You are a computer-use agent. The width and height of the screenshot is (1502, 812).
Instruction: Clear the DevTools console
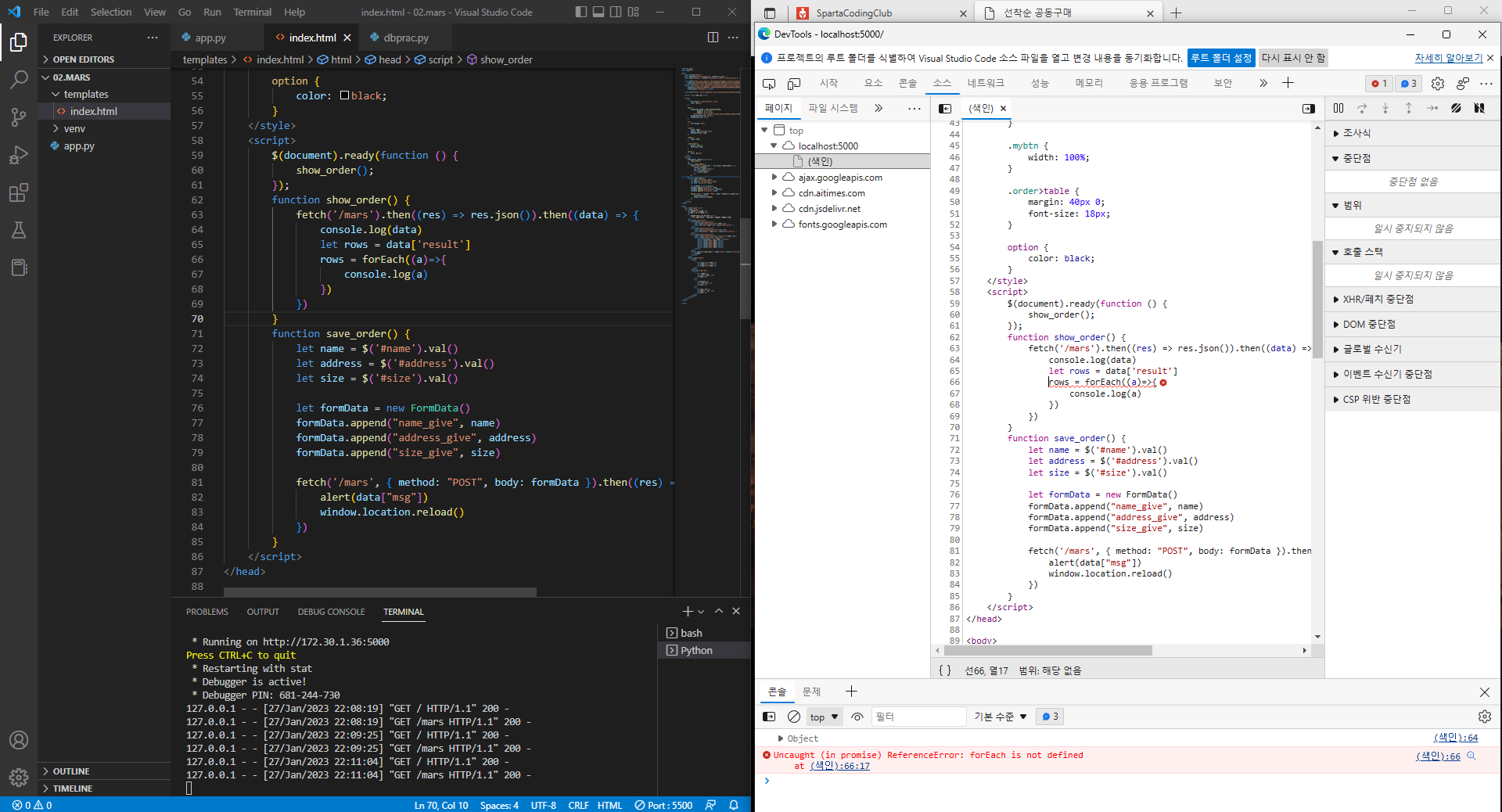[794, 717]
